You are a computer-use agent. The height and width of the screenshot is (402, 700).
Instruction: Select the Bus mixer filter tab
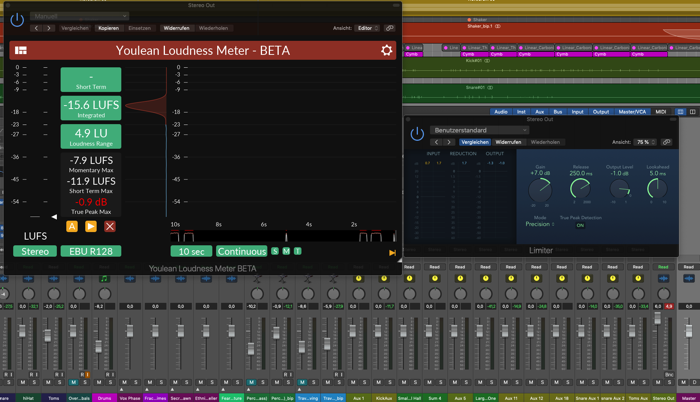coord(558,112)
